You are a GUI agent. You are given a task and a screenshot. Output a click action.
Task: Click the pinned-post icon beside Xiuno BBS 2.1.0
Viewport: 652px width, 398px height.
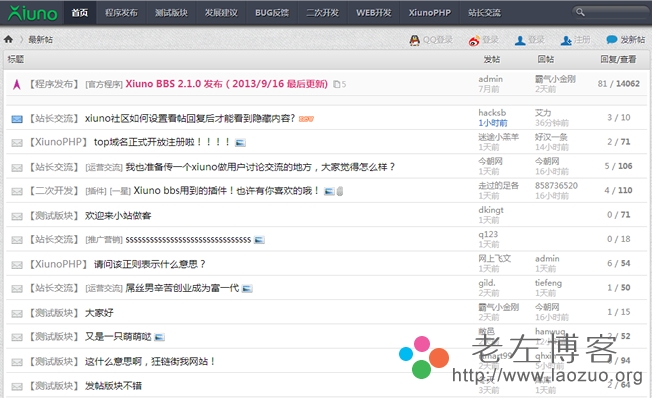17,84
